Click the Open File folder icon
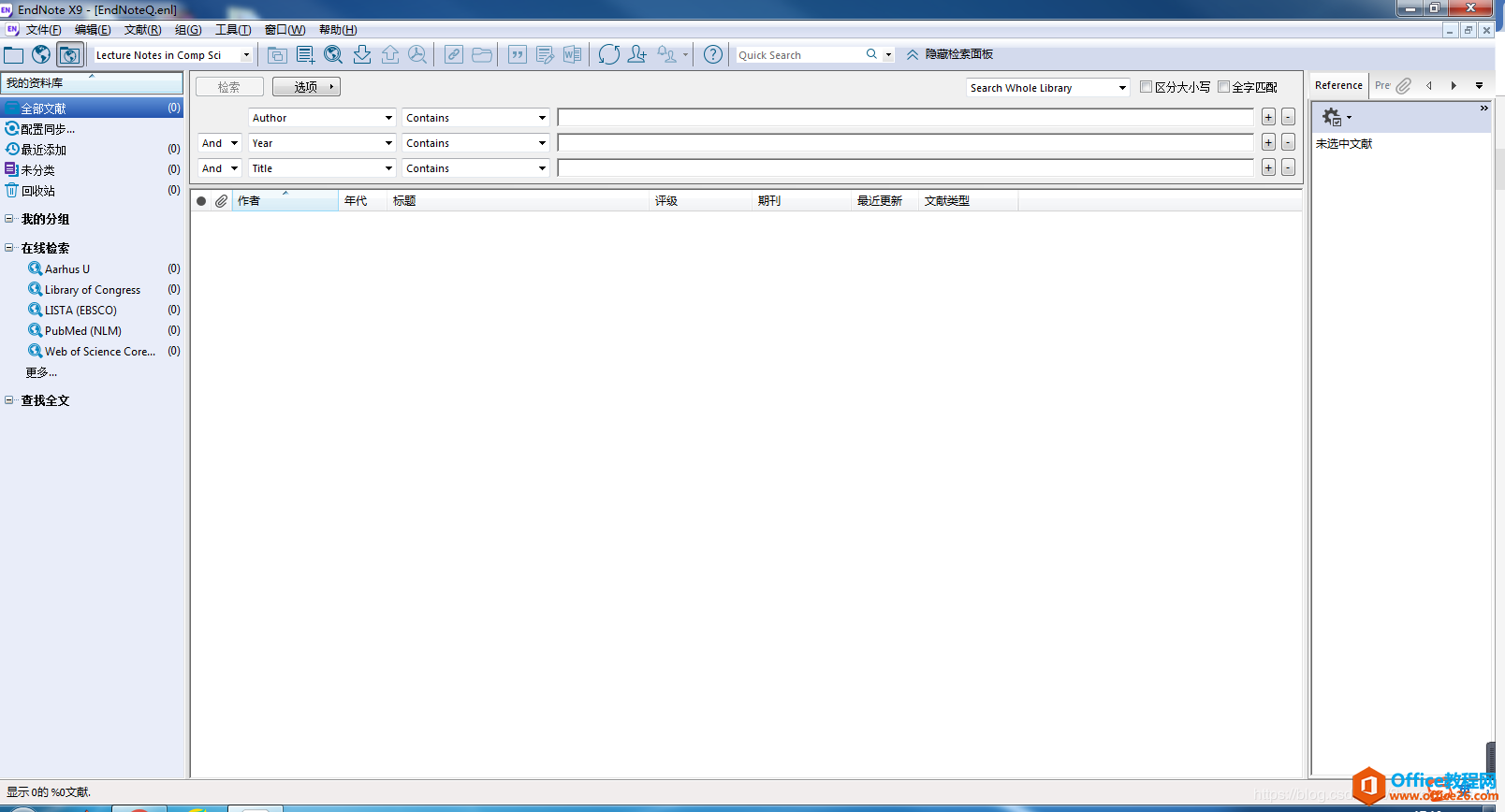The width and height of the screenshot is (1505, 812). click(x=482, y=55)
